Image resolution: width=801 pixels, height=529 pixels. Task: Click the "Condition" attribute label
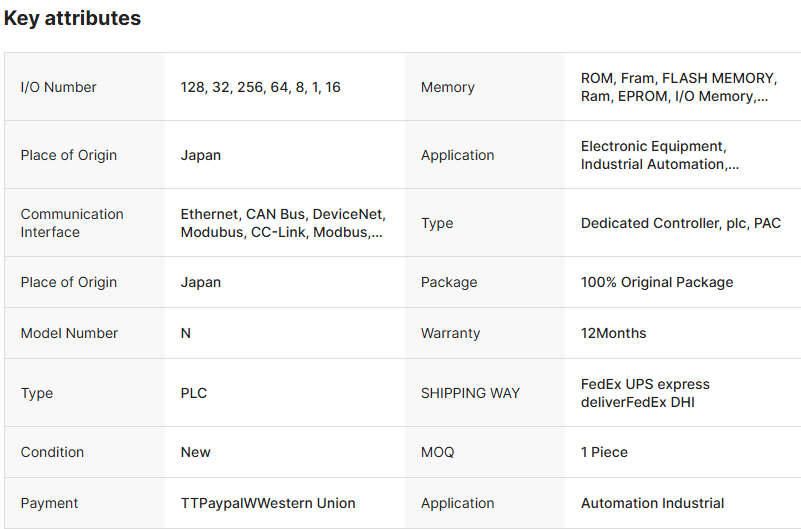tap(50, 452)
